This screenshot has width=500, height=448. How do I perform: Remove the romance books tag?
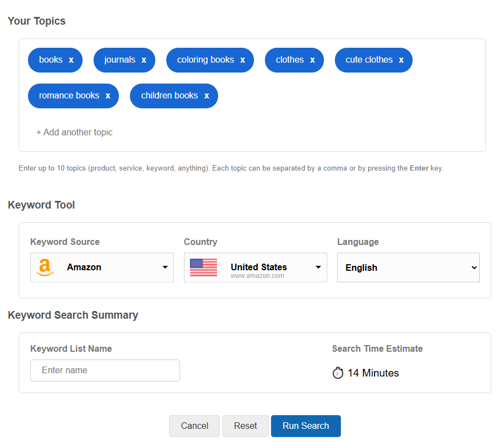pos(108,96)
